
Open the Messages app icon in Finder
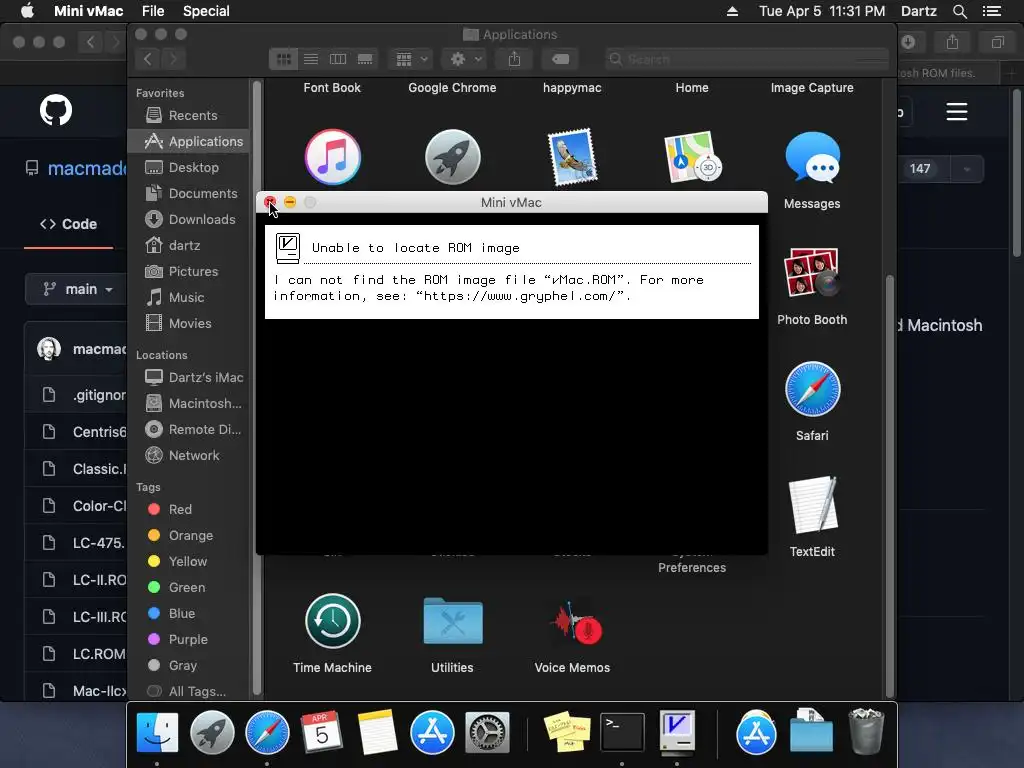[x=812, y=158]
